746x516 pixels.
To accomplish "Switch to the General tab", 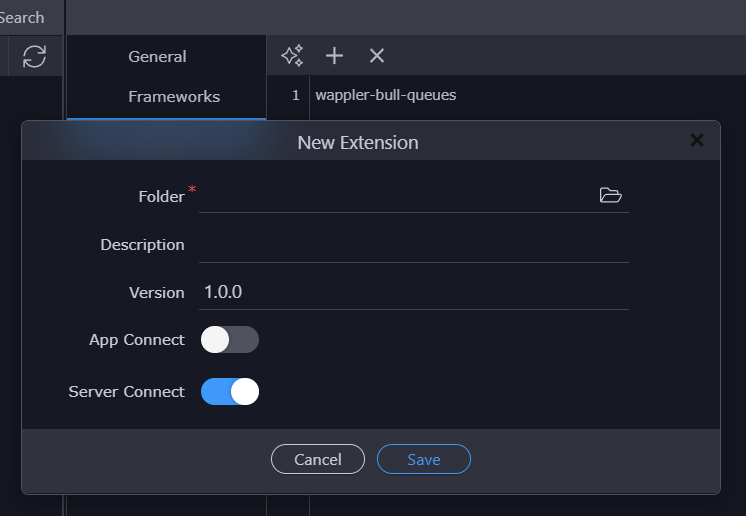I will click(x=157, y=57).
